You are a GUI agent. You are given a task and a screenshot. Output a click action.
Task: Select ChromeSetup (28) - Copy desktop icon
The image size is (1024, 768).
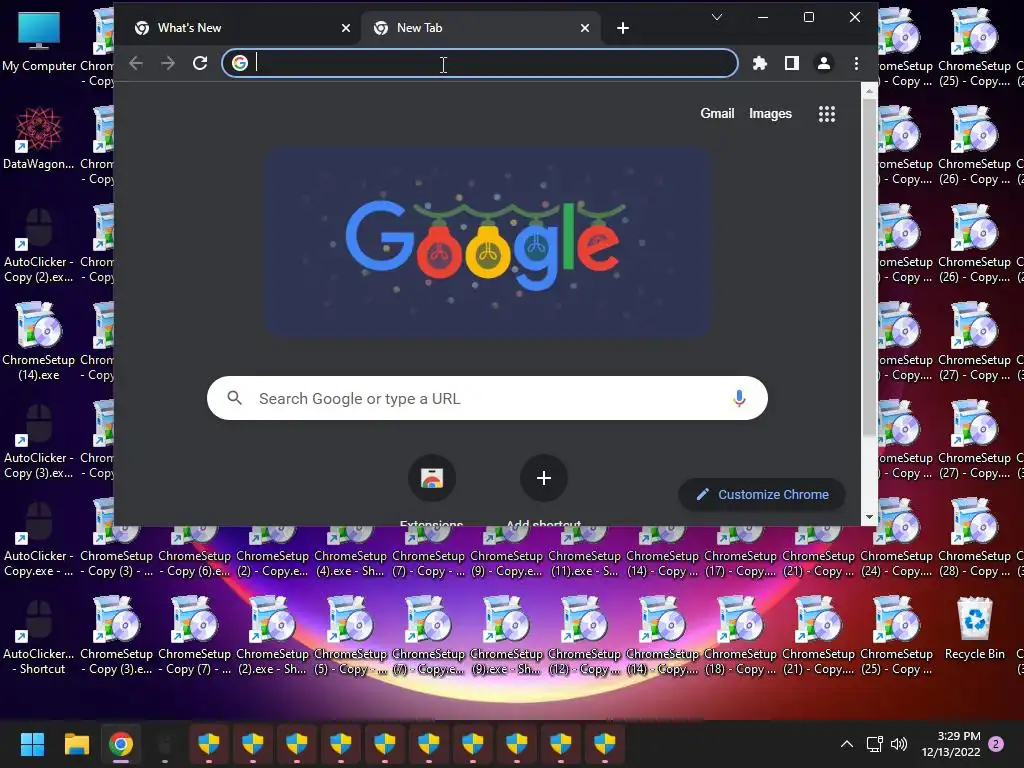click(974, 538)
